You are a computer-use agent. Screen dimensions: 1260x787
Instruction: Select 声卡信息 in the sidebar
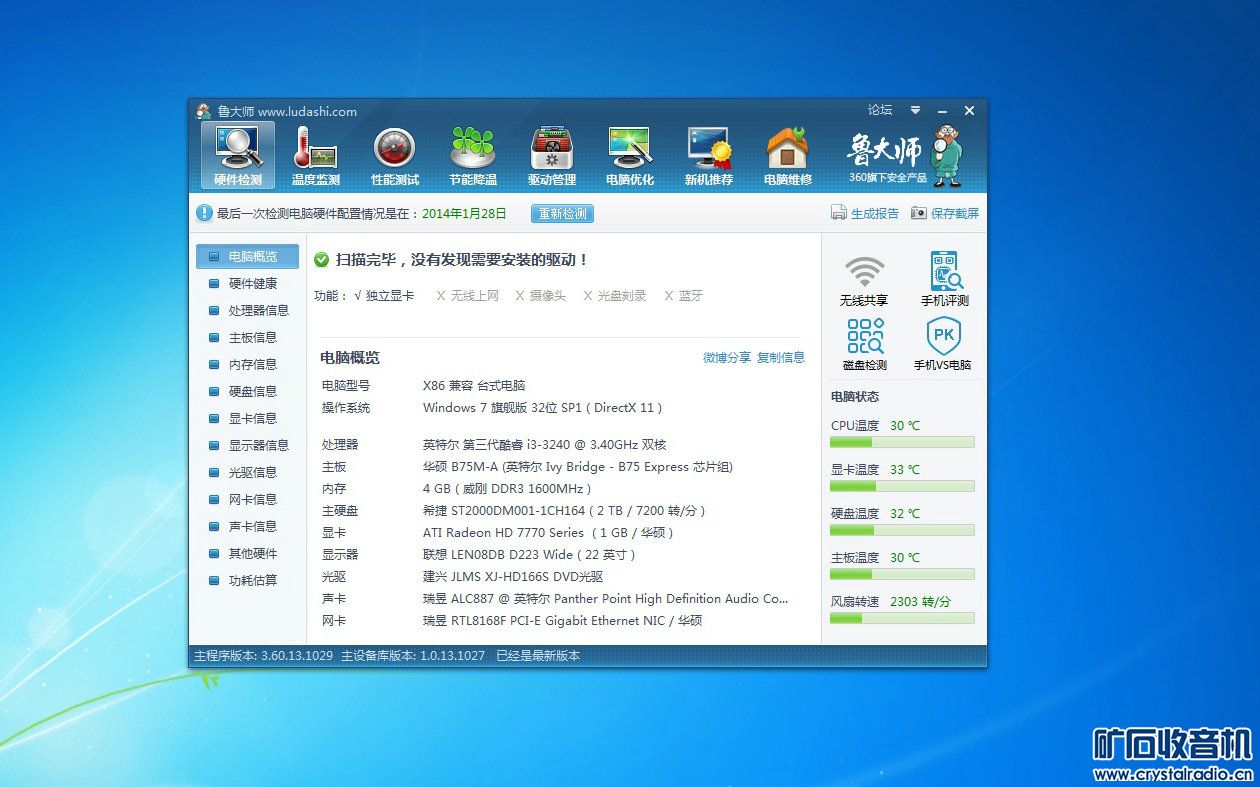click(x=247, y=526)
